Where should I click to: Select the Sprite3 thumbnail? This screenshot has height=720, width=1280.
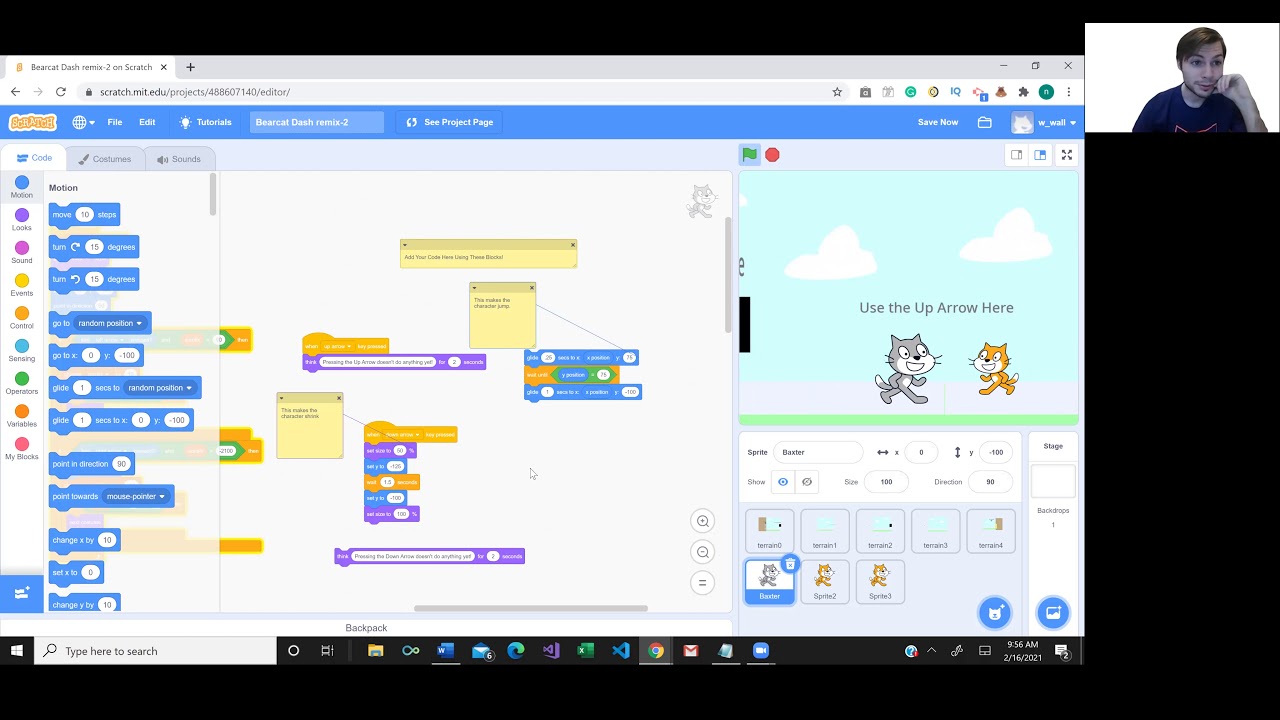[x=880, y=582]
